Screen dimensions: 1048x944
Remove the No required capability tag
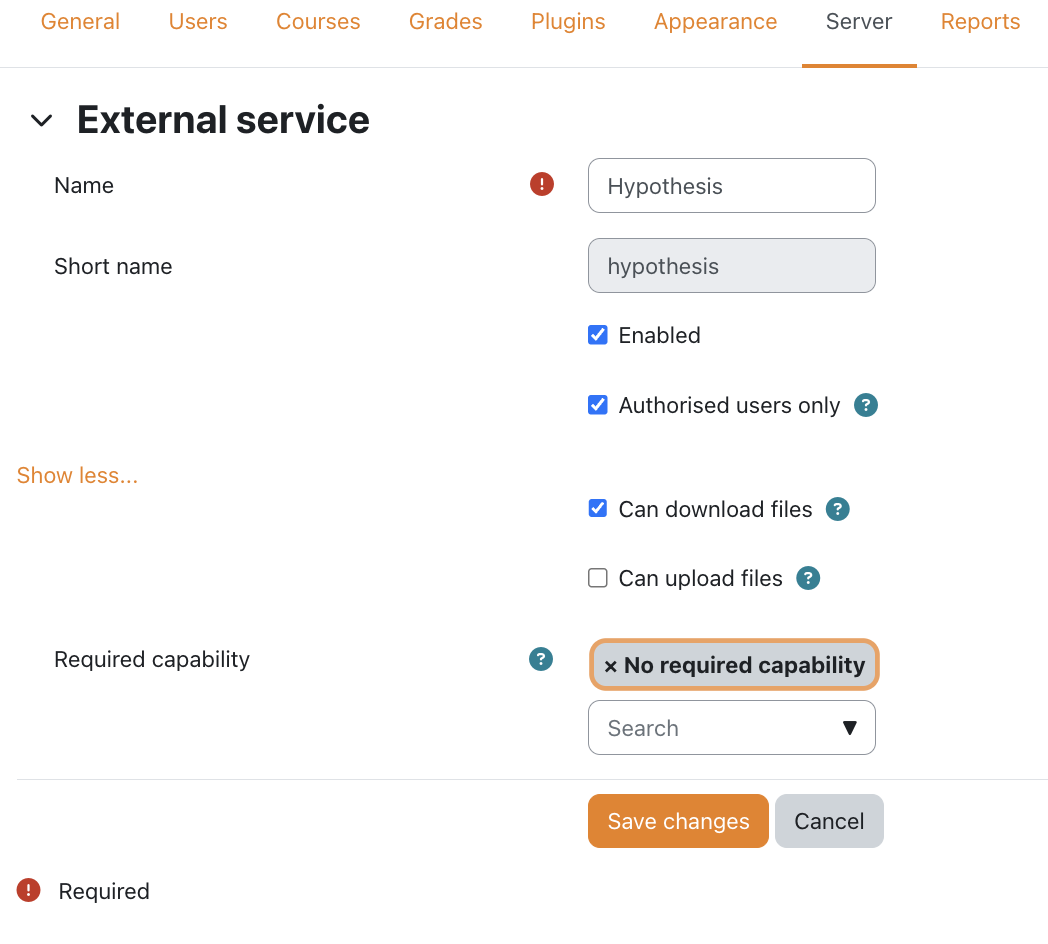(x=611, y=666)
